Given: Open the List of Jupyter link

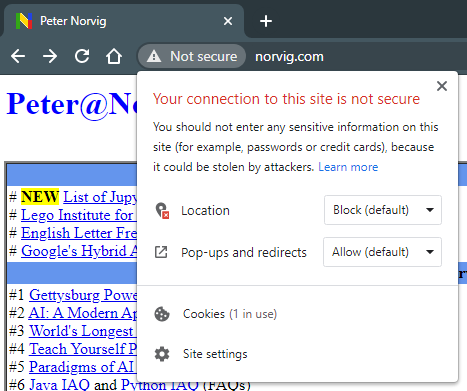Looking at the screenshot, I should click(100, 197).
